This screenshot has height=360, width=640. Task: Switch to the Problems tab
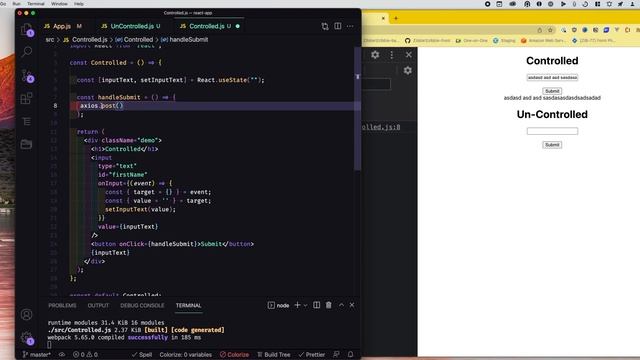[62, 305]
